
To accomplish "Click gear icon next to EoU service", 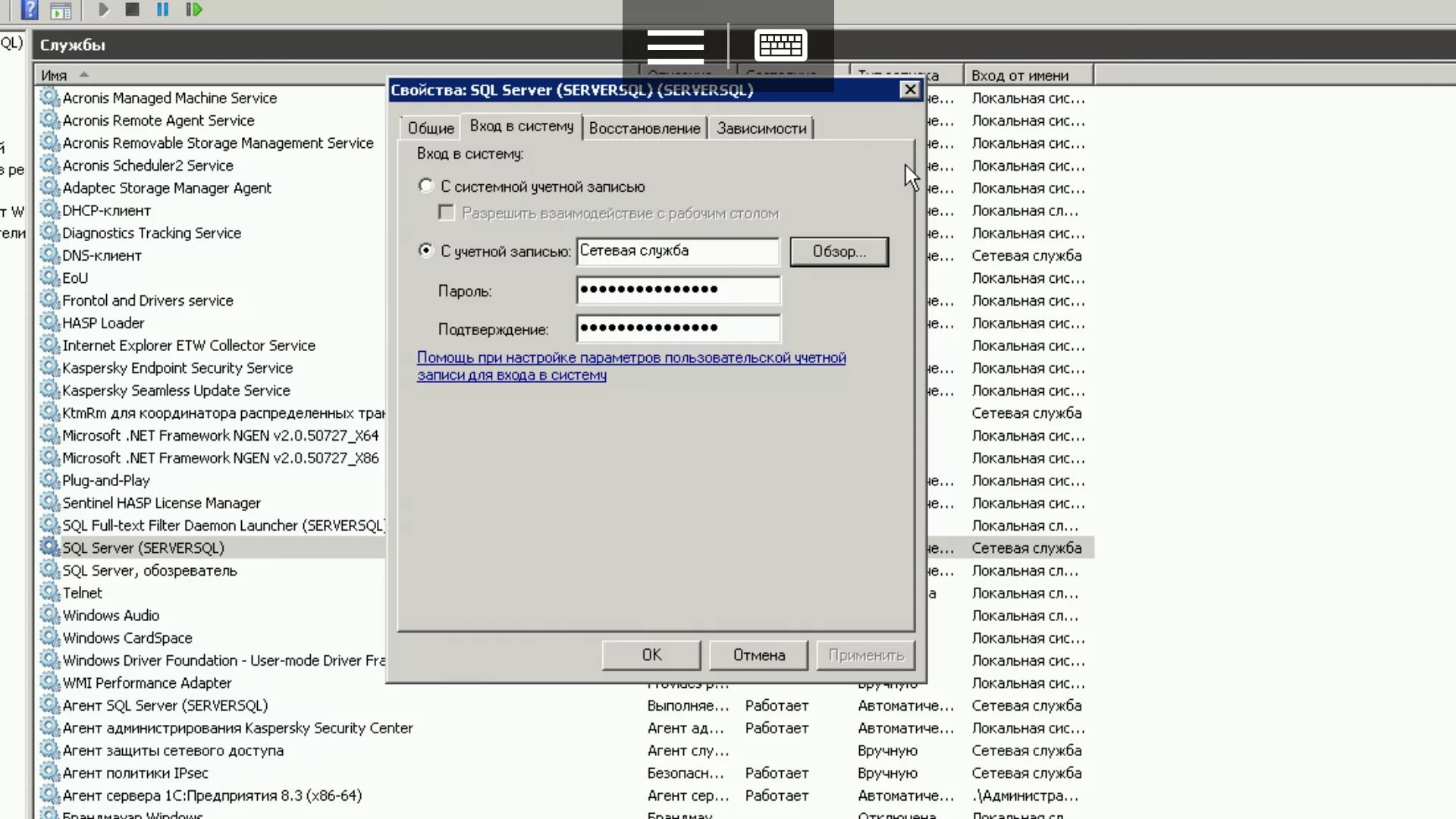I will (x=50, y=278).
